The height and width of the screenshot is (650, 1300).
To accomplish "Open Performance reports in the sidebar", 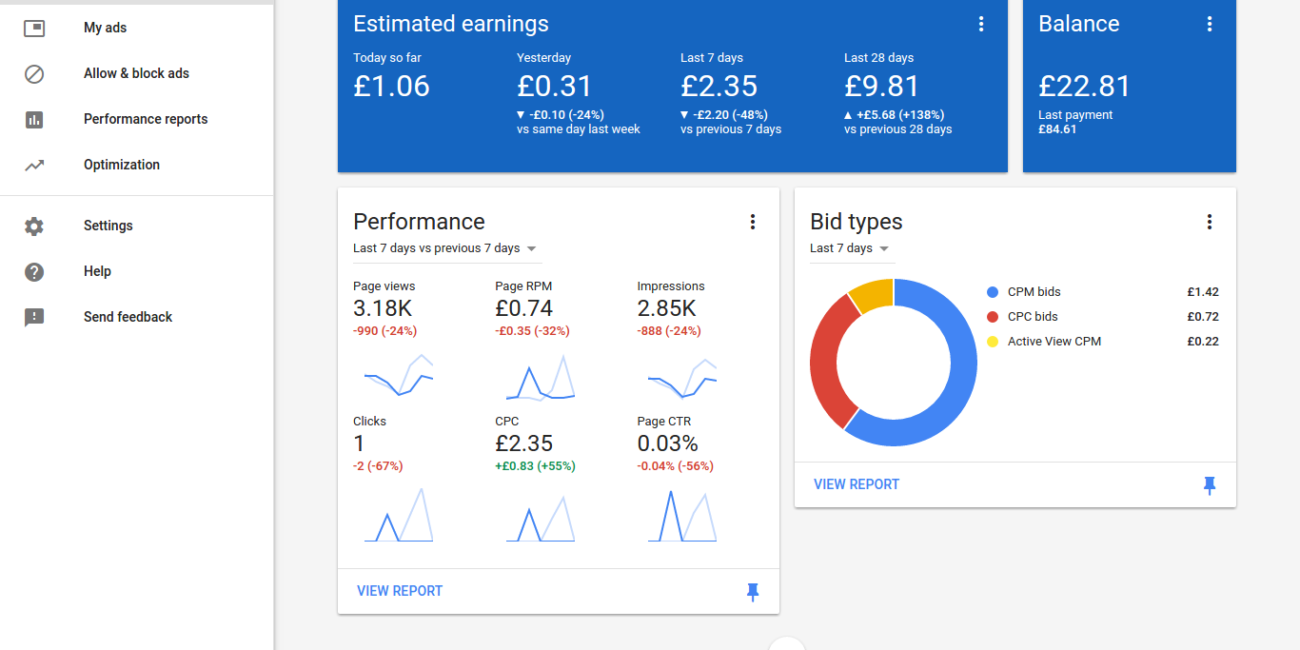I will pyautogui.click(x=145, y=119).
